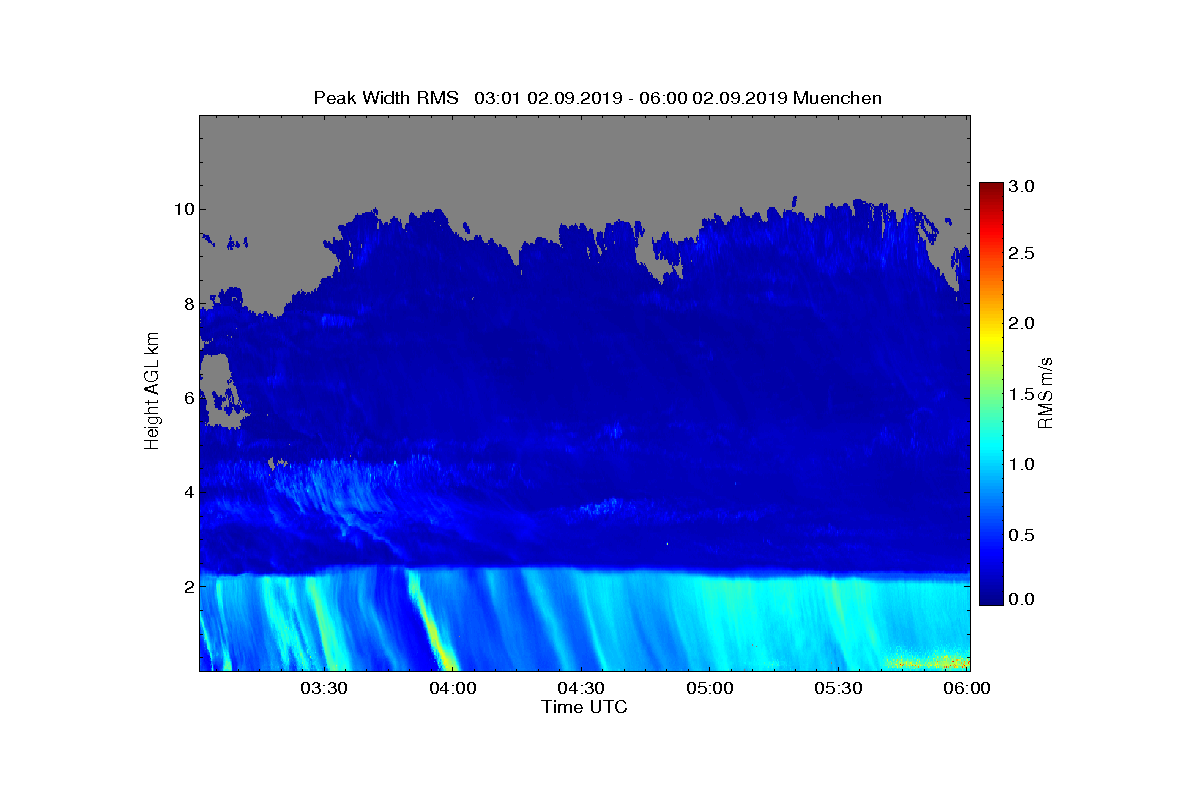Click the 'Height AGL km' axis label

coord(152,392)
